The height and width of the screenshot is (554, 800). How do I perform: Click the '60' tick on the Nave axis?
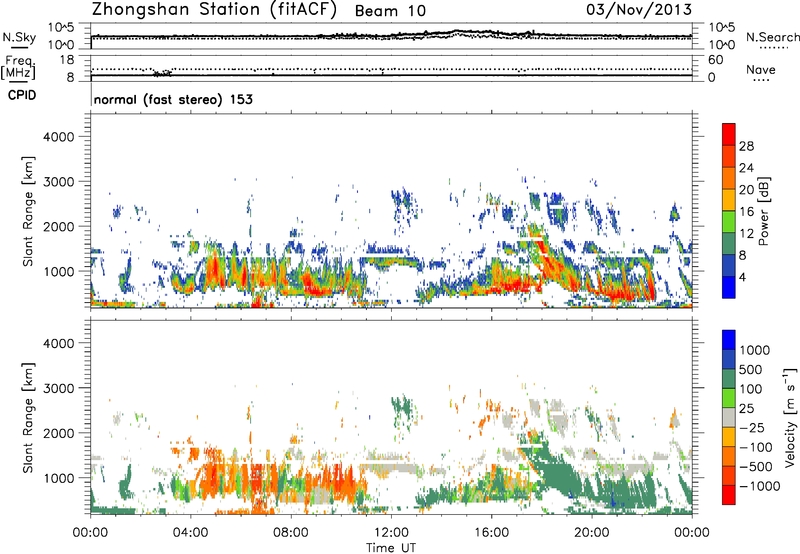click(x=715, y=60)
